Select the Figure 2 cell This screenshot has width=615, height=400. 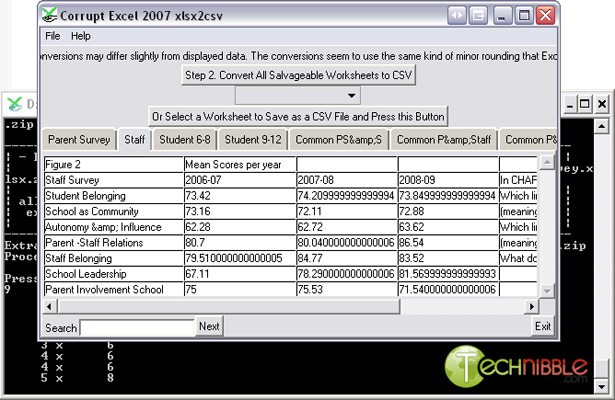114,165
